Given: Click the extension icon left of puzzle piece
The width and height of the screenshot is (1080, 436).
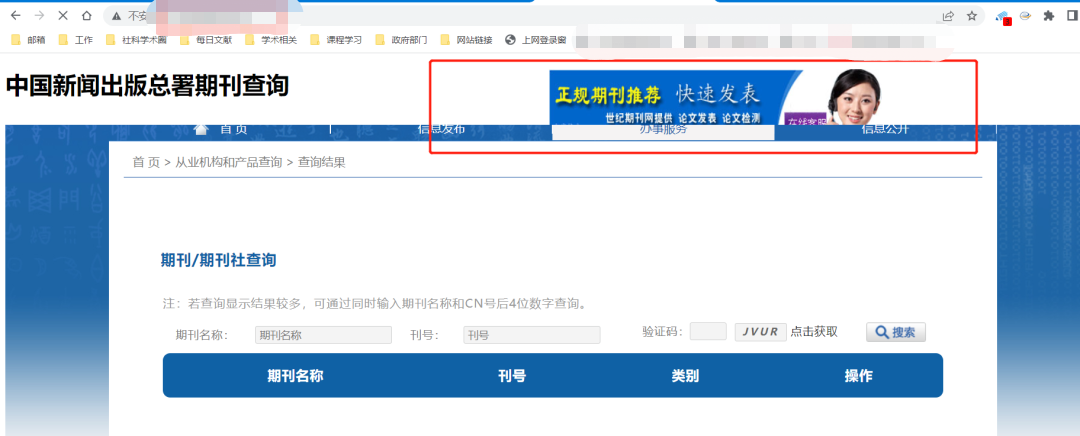Looking at the screenshot, I should pyautogui.click(x=1026, y=16).
